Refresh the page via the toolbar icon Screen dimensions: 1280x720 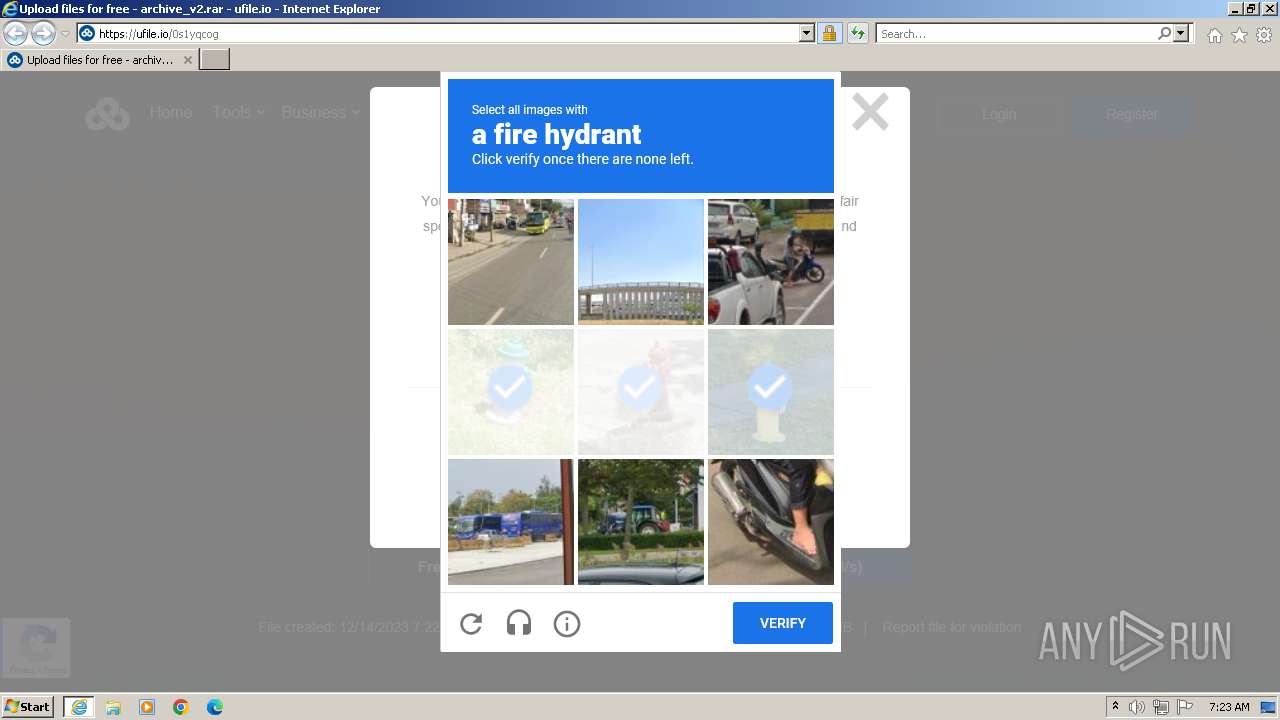858,34
